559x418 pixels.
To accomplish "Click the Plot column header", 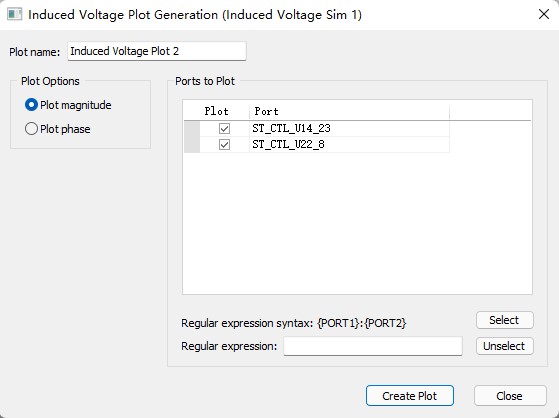I will pos(217,111).
